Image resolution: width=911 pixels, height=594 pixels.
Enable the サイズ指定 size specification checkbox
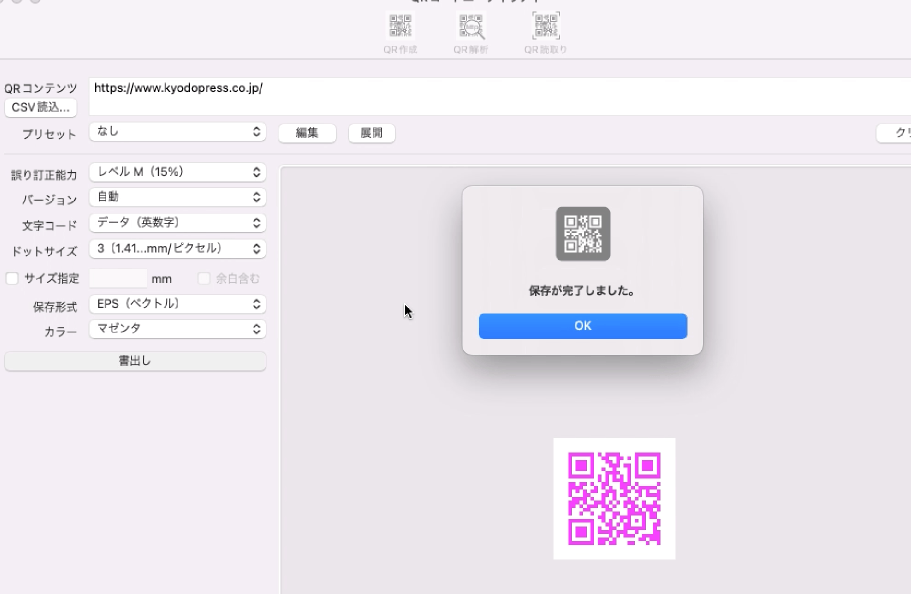pos(13,278)
